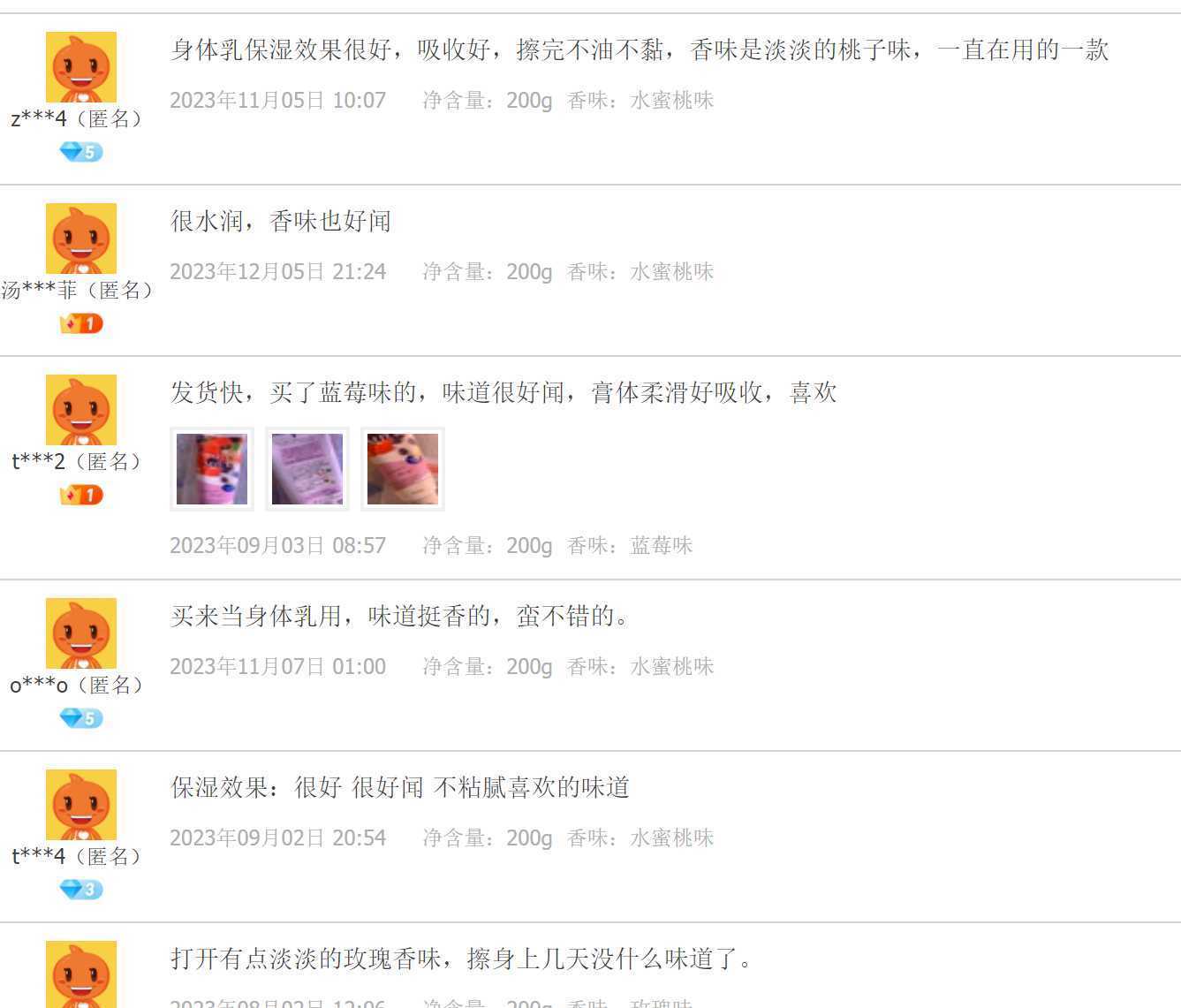Click blue diamond level 3 badge under t***4
The width and height of the screenshot is (1181, 1008).
pos(81,890)
